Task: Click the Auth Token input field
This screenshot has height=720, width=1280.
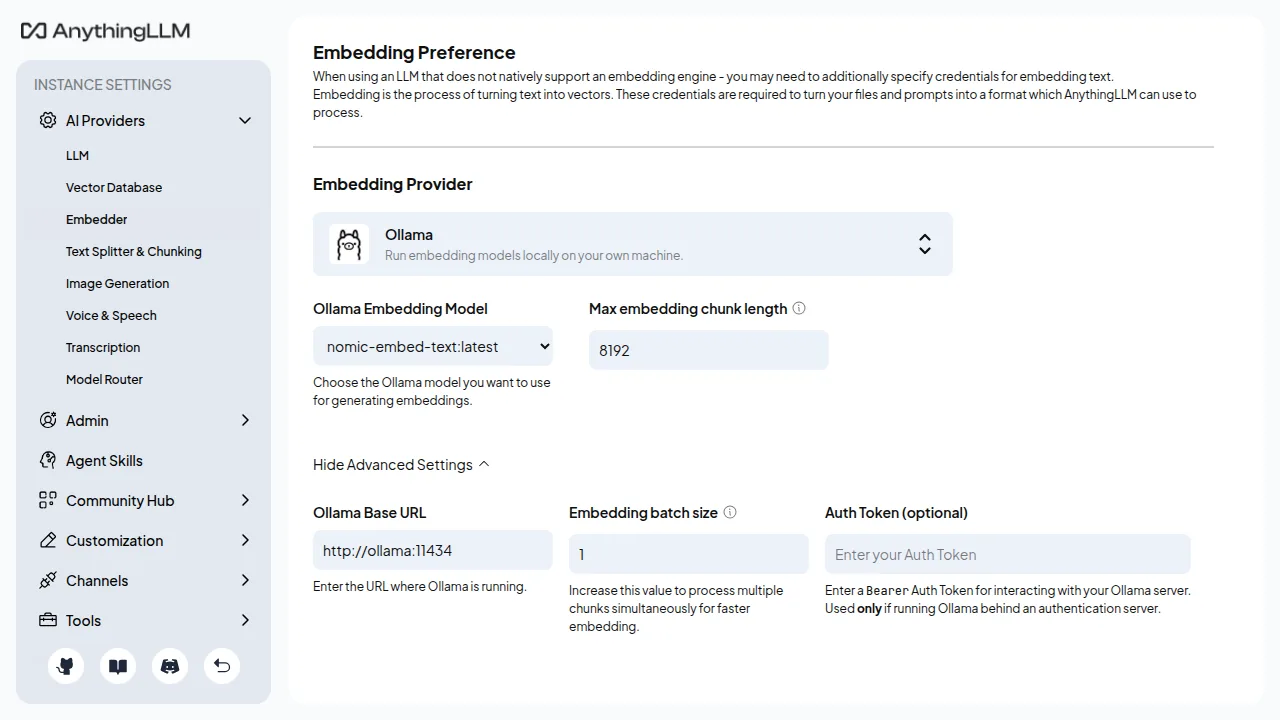Action: [1008, 554]
